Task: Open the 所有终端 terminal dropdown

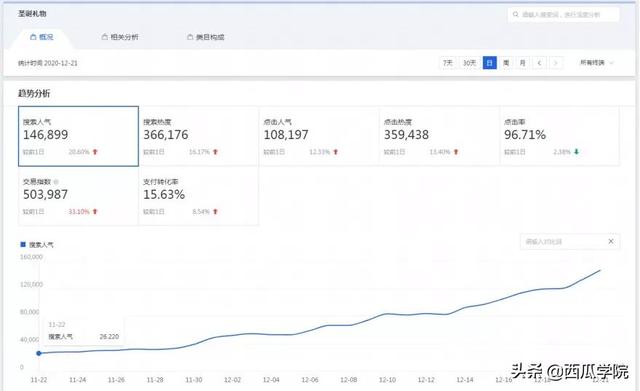Action: point(596,62)
